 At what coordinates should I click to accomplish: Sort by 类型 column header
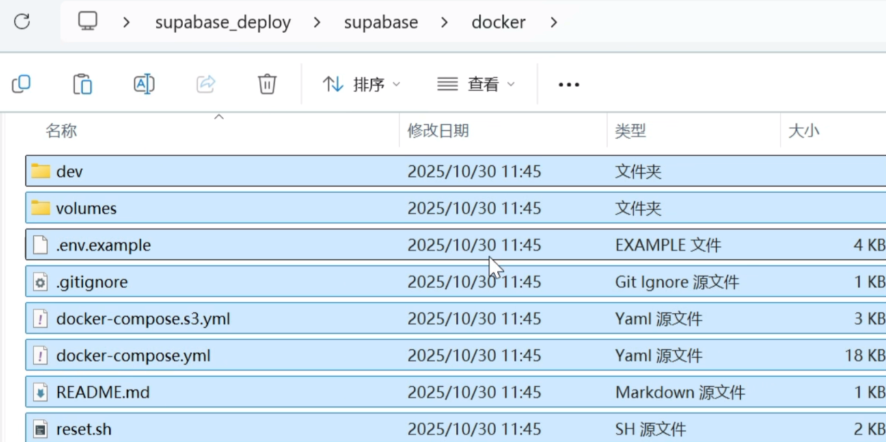point(631,131)
